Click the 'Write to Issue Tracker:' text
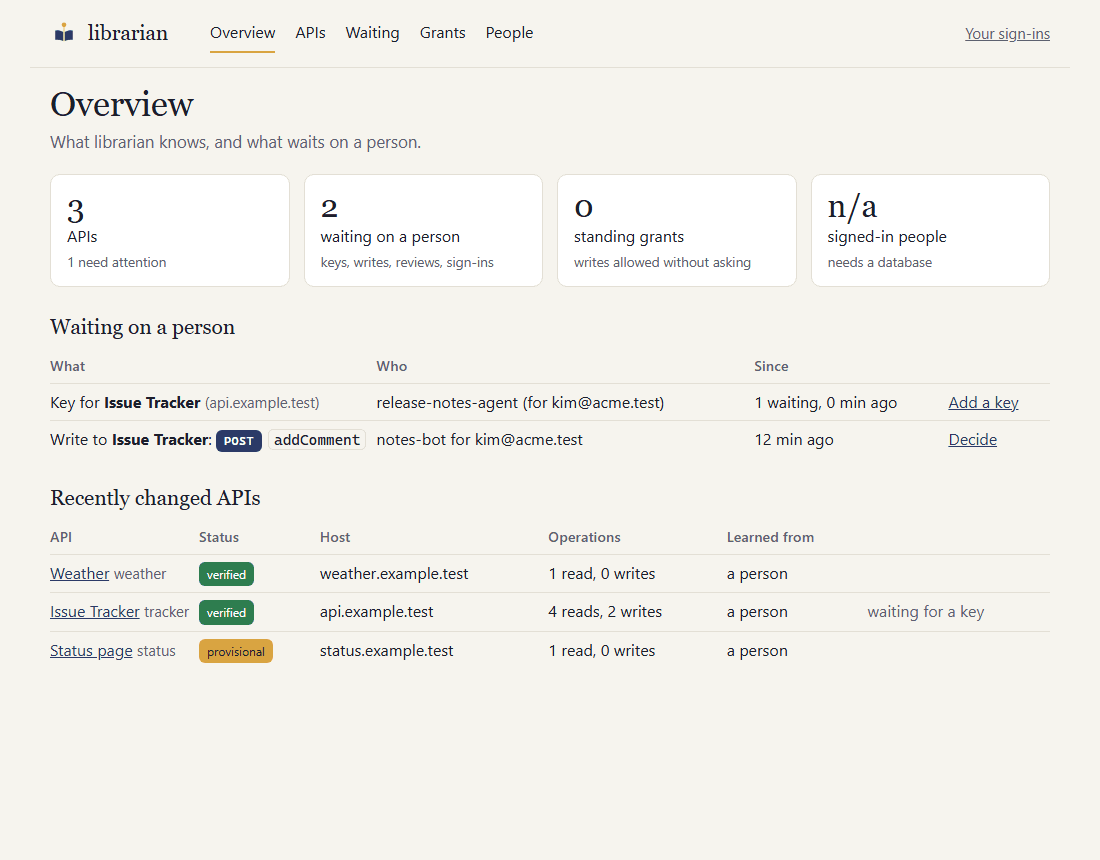This screenshot has height=860, width=1100. [131, 440]
